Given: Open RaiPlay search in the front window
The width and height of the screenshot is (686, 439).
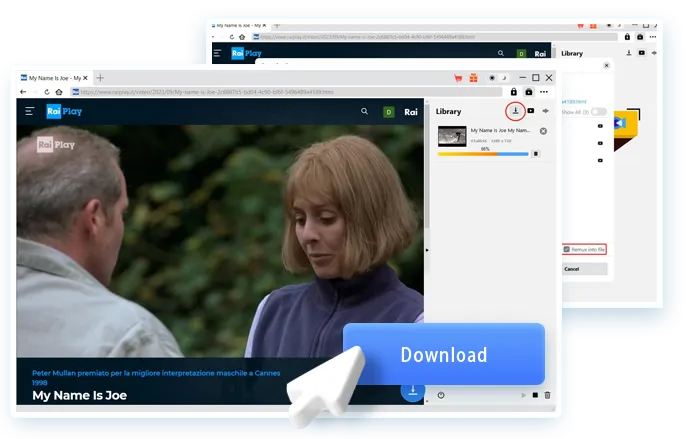Looking at the screenshot, I should [364, 111].
